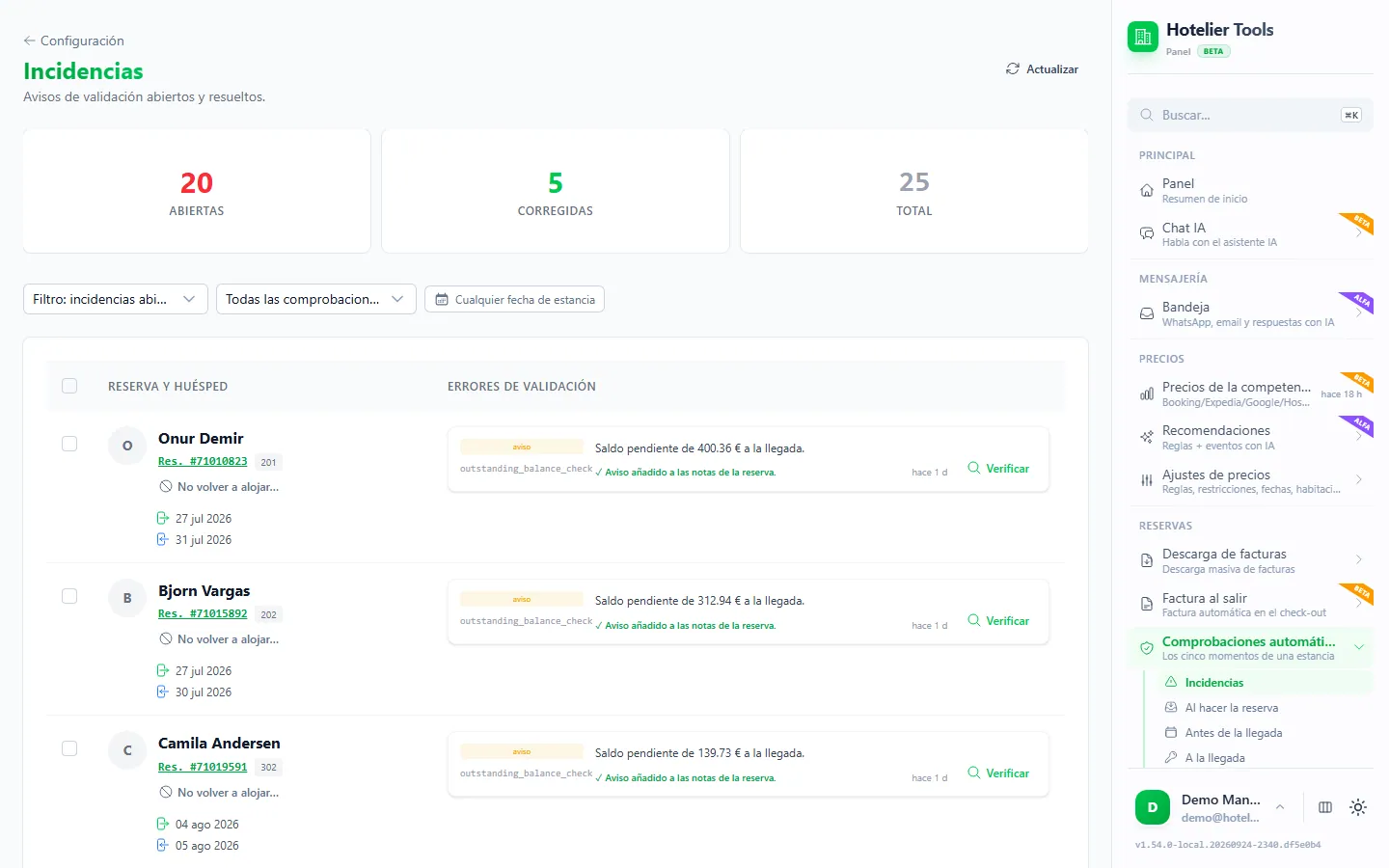Open the Todas las comprobaciones dropdown

point(316,299)
